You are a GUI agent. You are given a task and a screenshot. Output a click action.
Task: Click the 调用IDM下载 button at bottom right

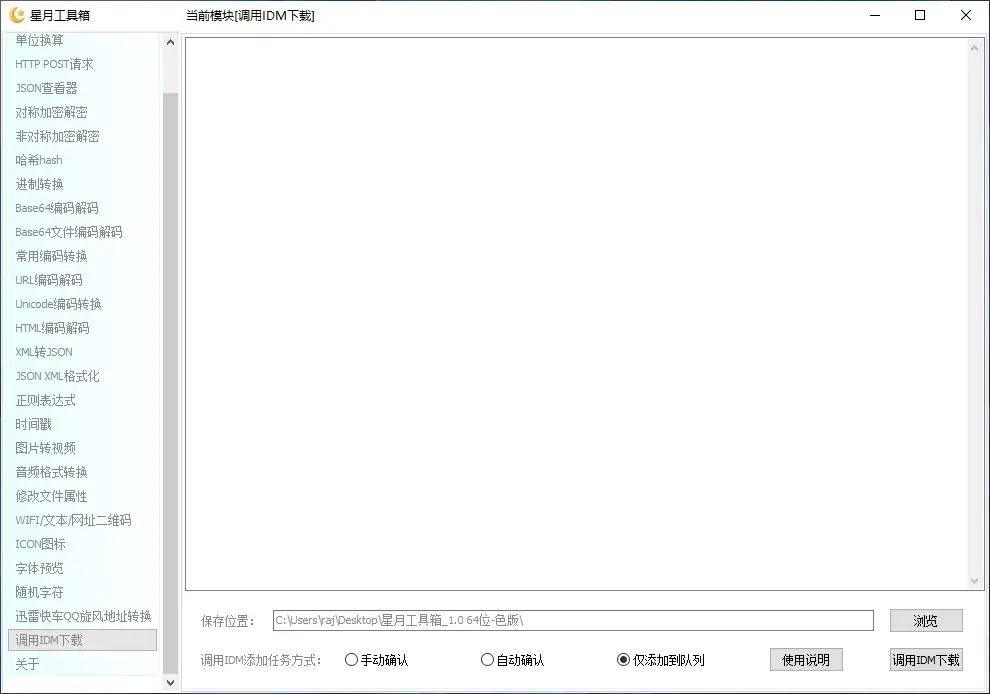pos(926,660)
